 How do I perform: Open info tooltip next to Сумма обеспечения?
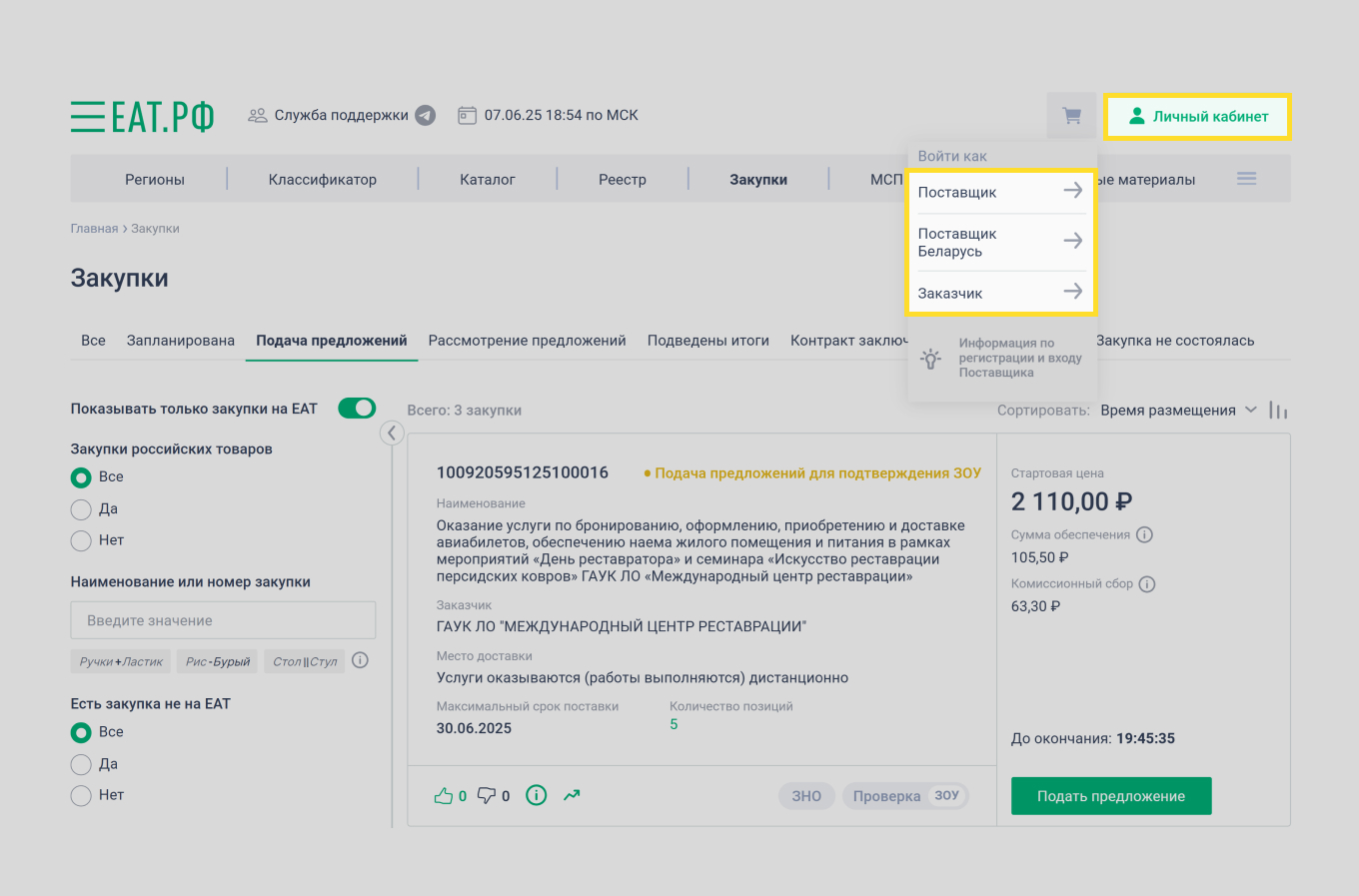tap(1146, 534)
